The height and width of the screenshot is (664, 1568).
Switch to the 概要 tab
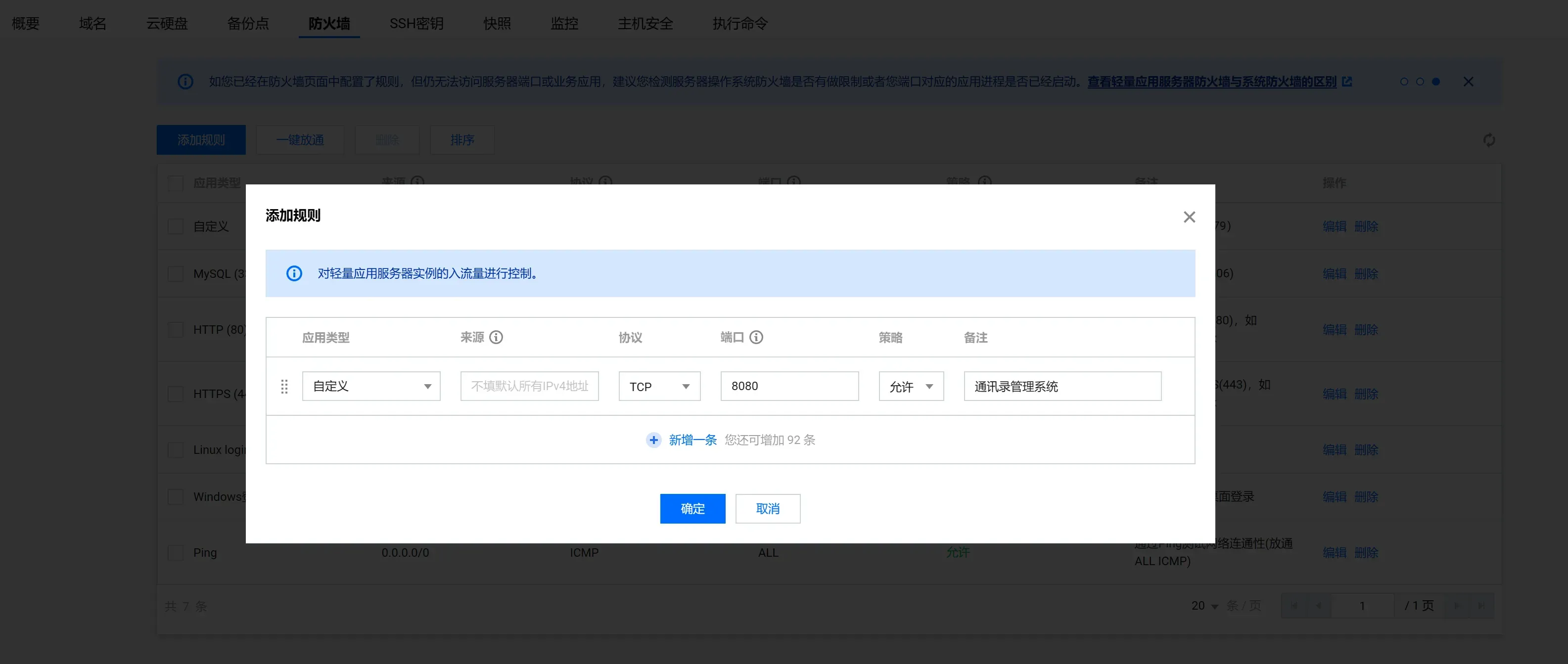point(26,23)
